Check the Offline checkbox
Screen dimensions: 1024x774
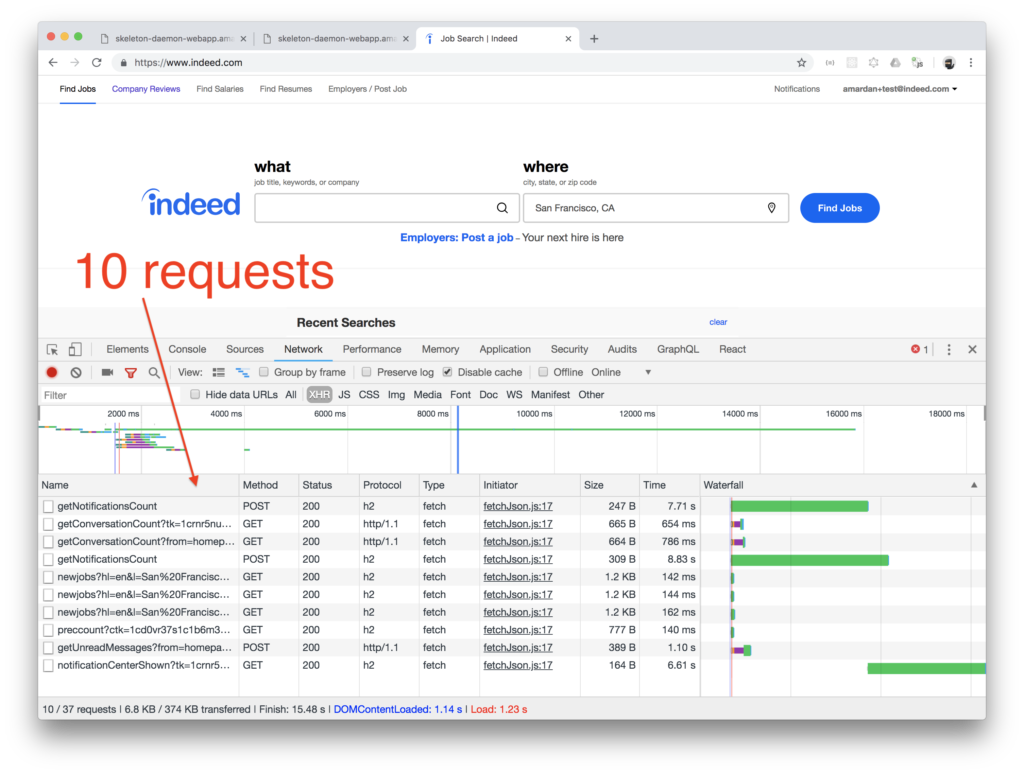(x=543, y=372)
